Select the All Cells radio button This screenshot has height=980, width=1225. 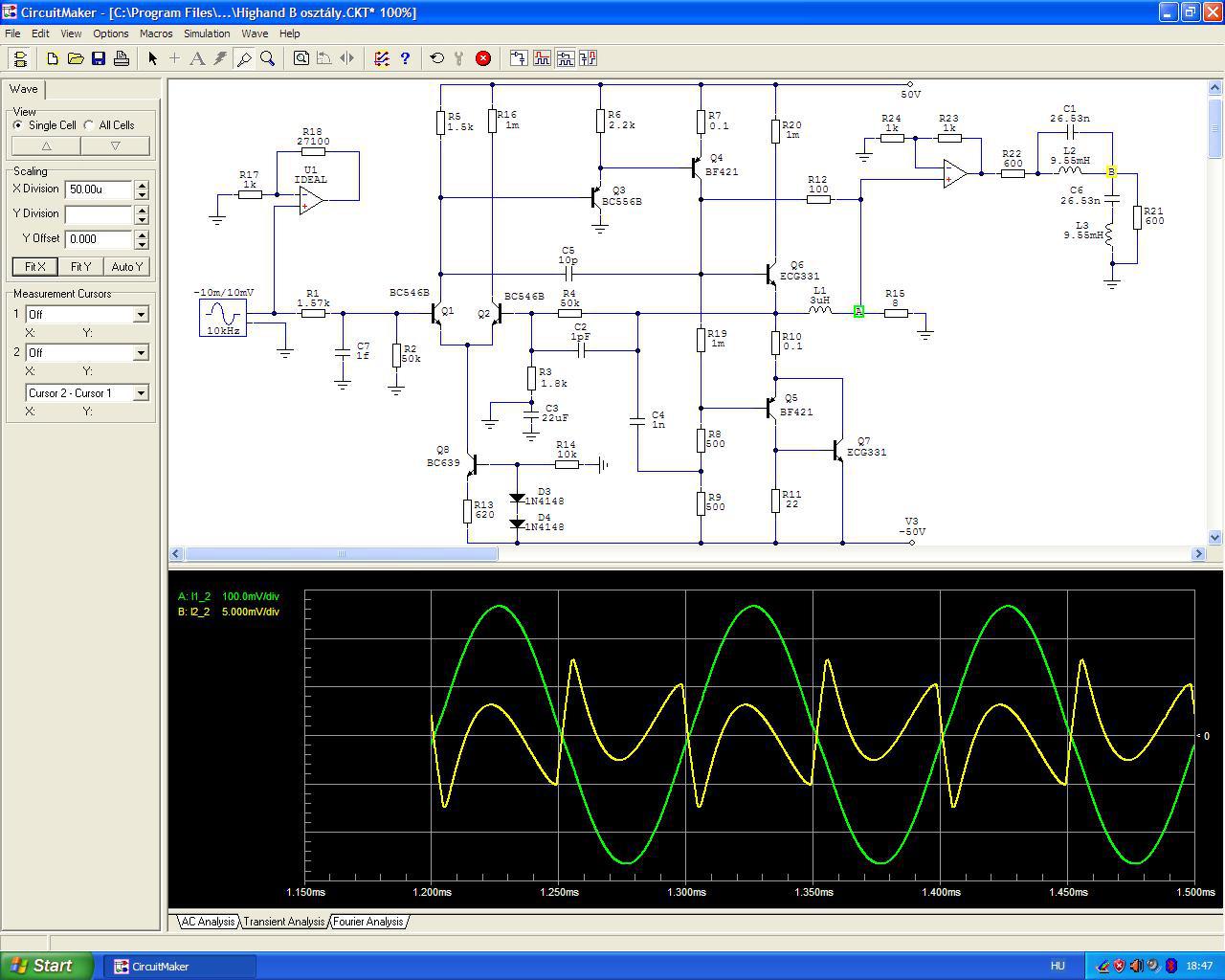(x=89, y=125)
